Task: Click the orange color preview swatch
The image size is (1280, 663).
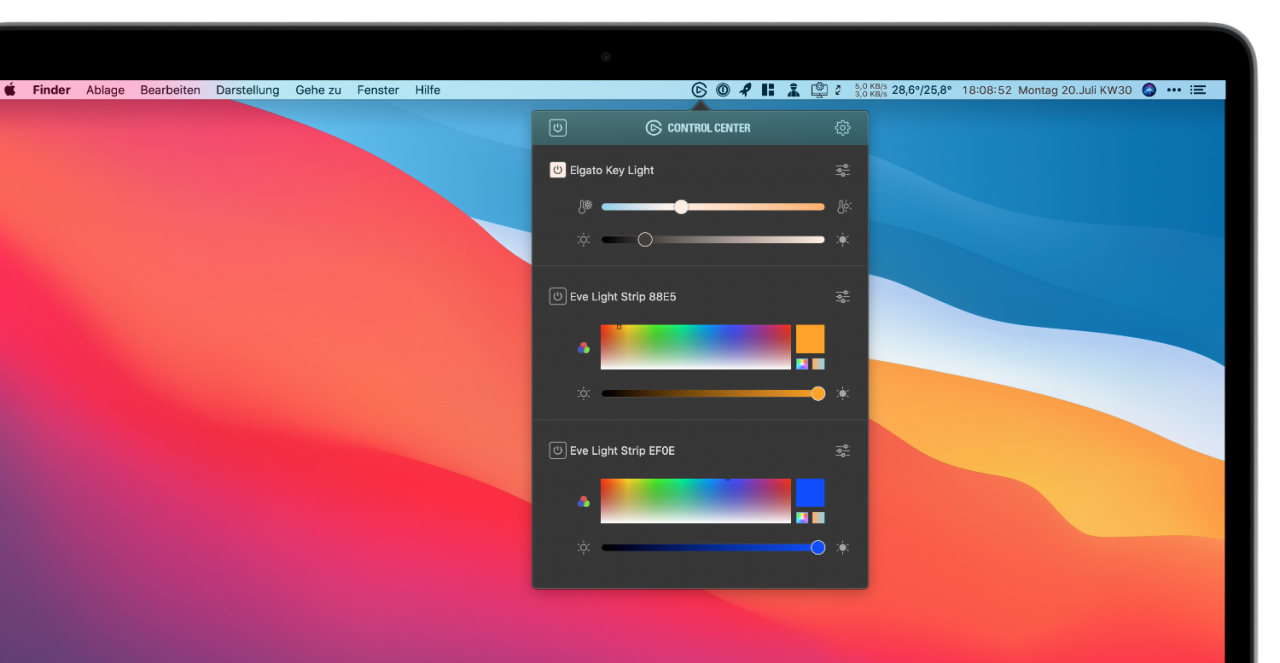Action: (810, 339)
